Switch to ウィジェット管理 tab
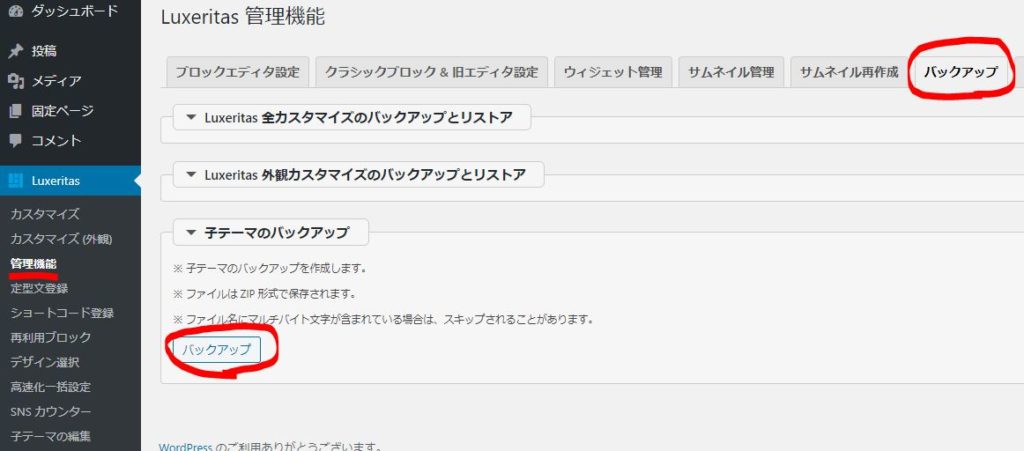 point(613,72)
